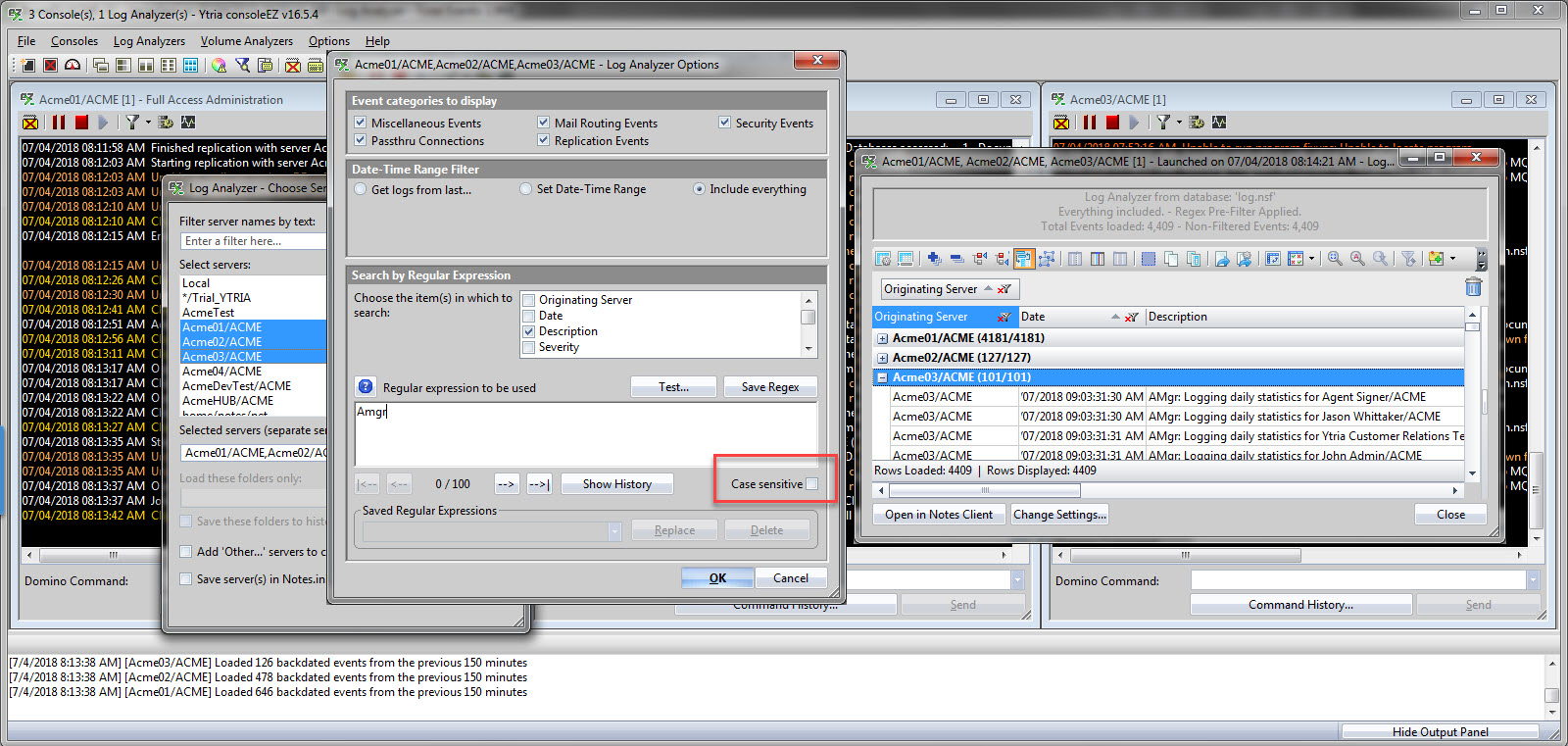Click the trash bin icon in Log Analyzer grid
The image size is (1568, 746).
click(x=1473, y=286)
